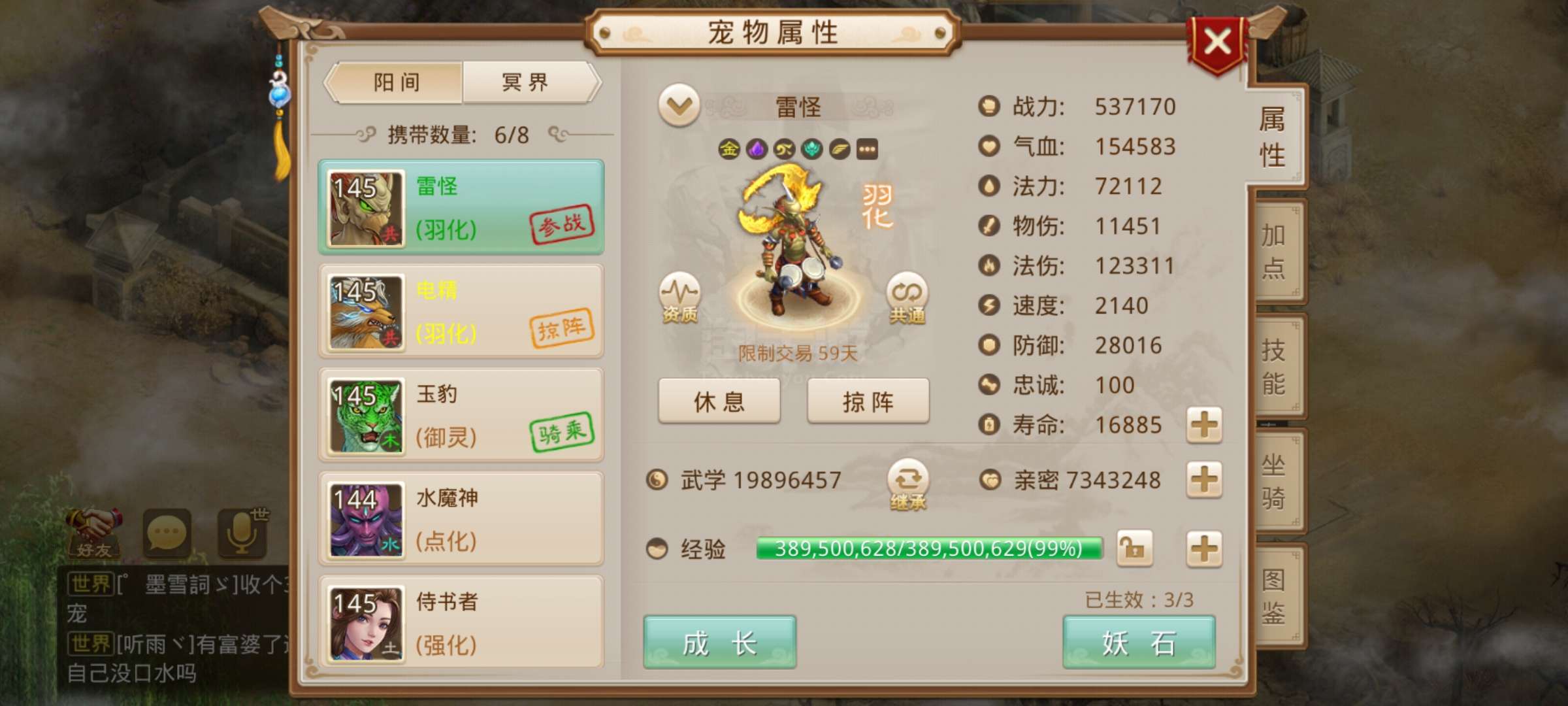The width and height of the screenshot is (1568, 706).
Task: Select the 水魔神 pet in list
Action: pyautogui.click(x=461, y=520)
